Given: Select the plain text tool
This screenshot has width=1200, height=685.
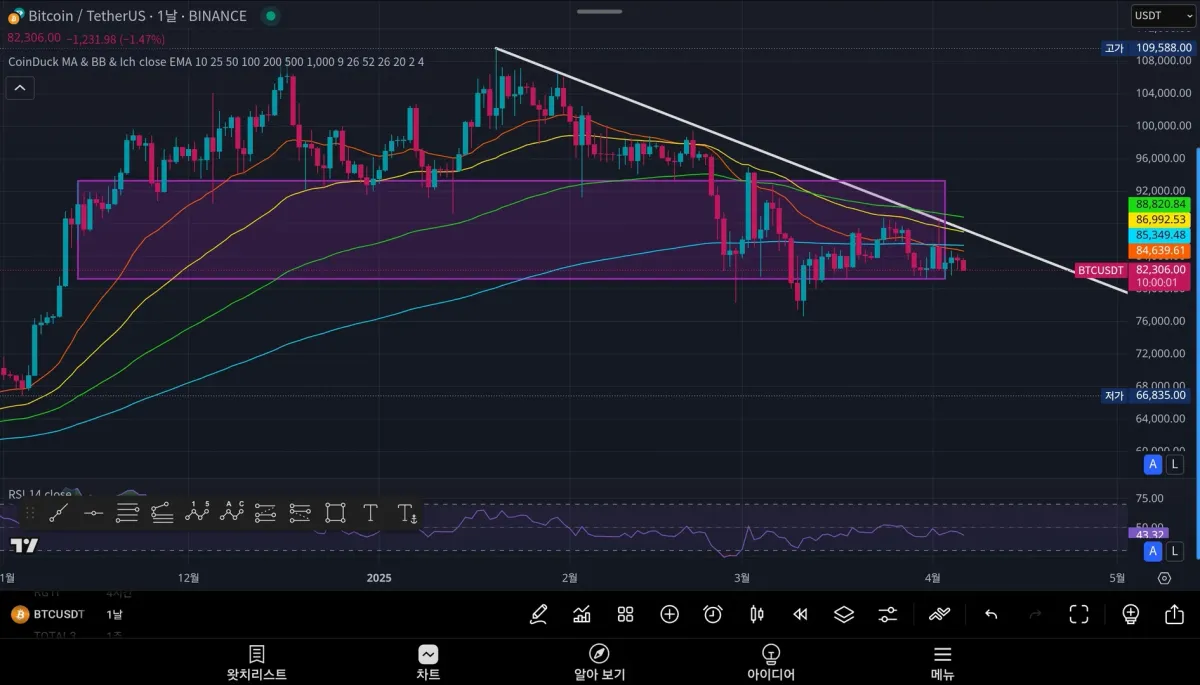Looking at the screenshot, I should click(370, 514).
